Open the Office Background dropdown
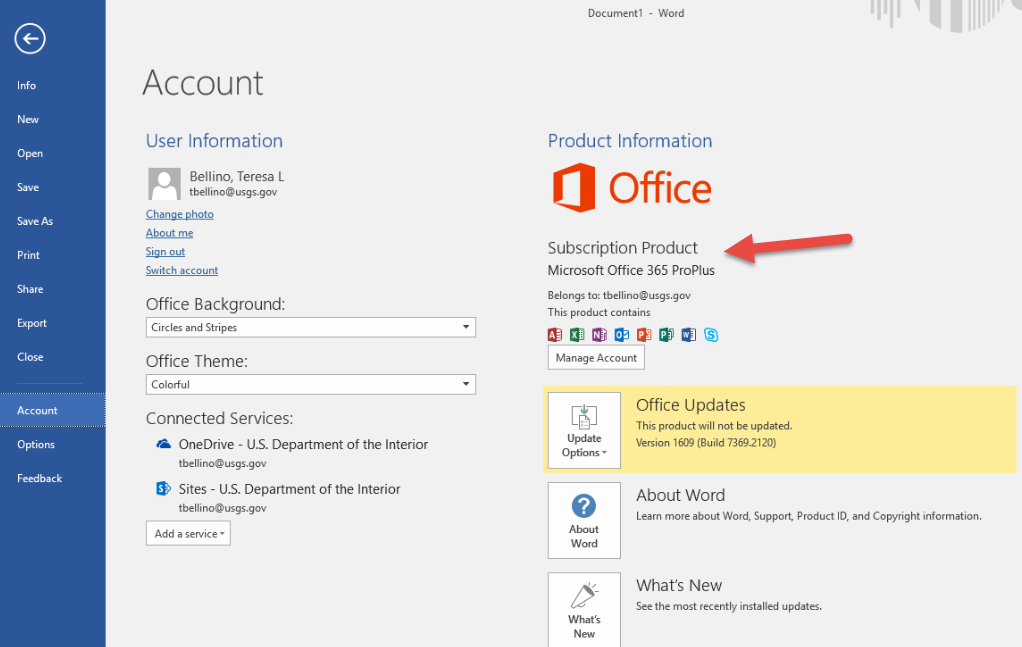The image size is (1022, 647). pyautogui.click(x=310, y=327)
